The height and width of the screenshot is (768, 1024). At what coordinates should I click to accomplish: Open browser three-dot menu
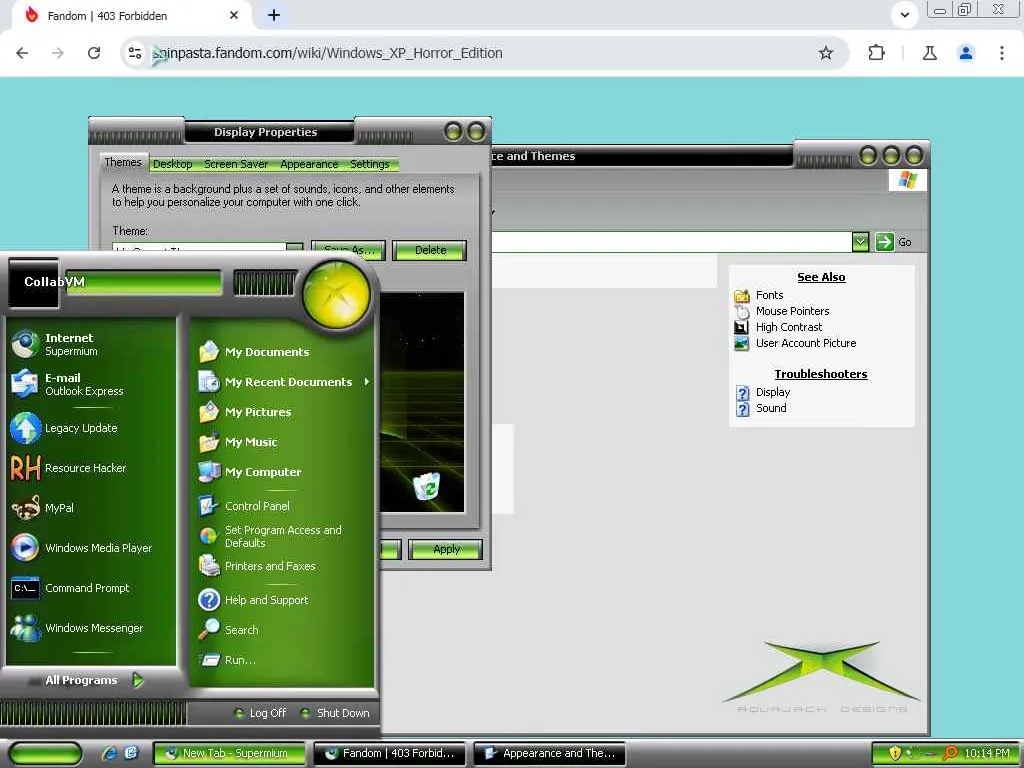pyautogui.click(x=1001, y=53)
